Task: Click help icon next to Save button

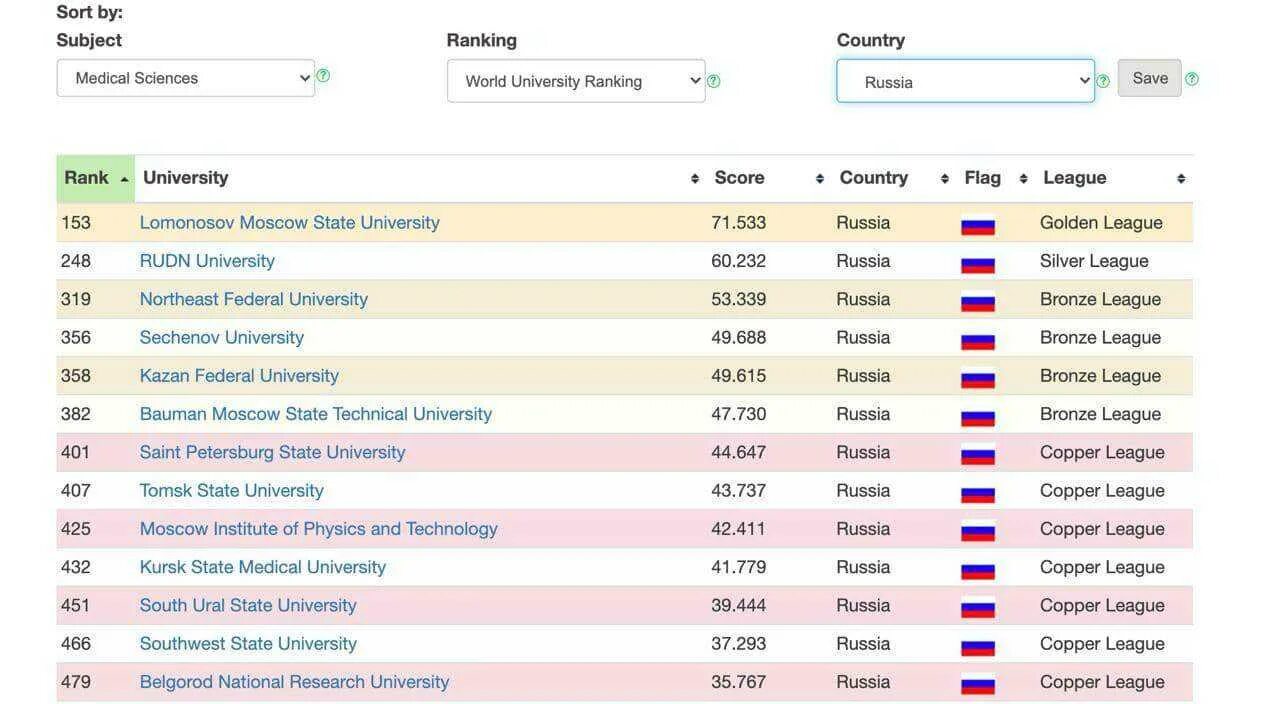Action: click(1191, 79)
